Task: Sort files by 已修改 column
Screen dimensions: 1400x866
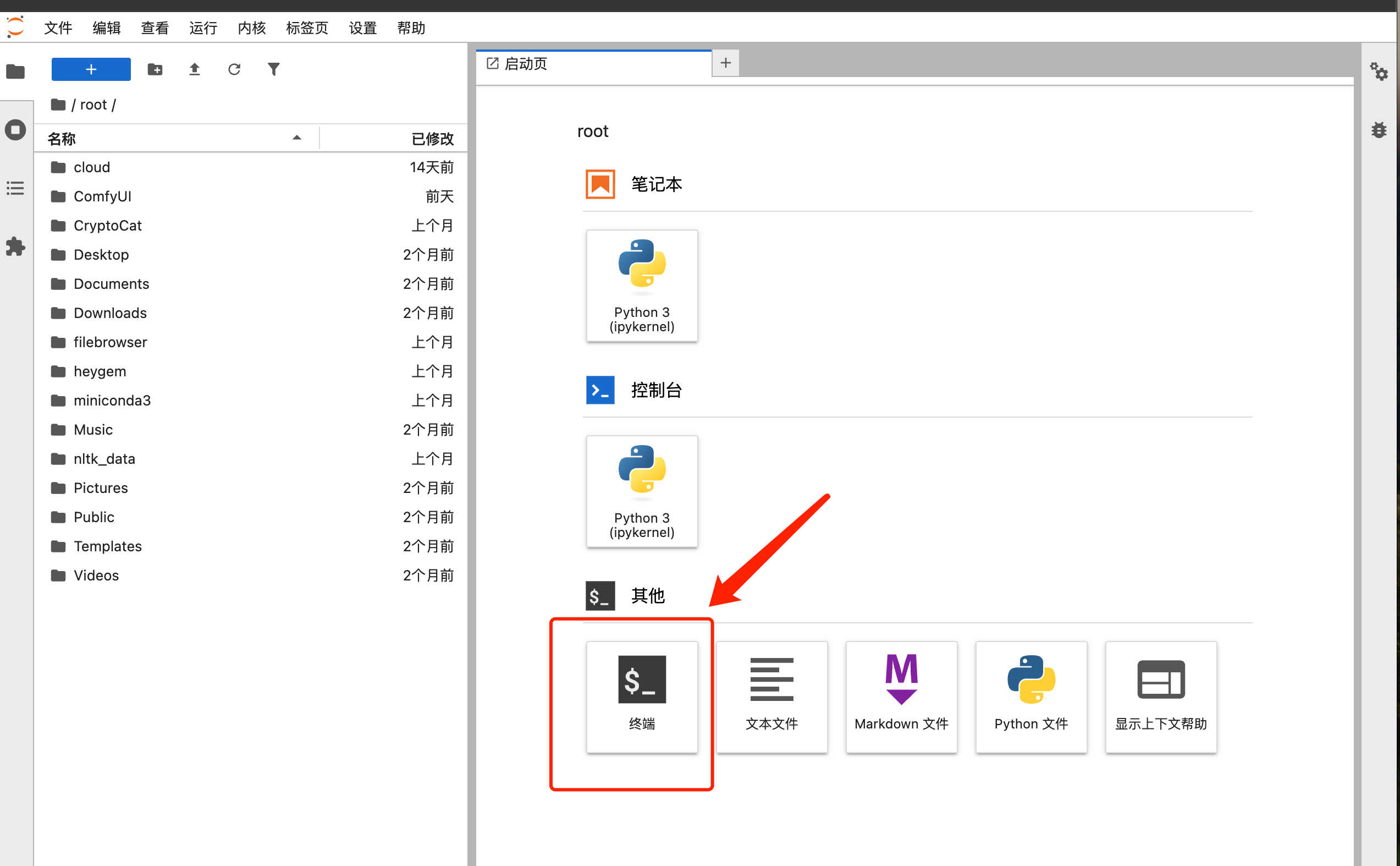Action: point(432,139)
